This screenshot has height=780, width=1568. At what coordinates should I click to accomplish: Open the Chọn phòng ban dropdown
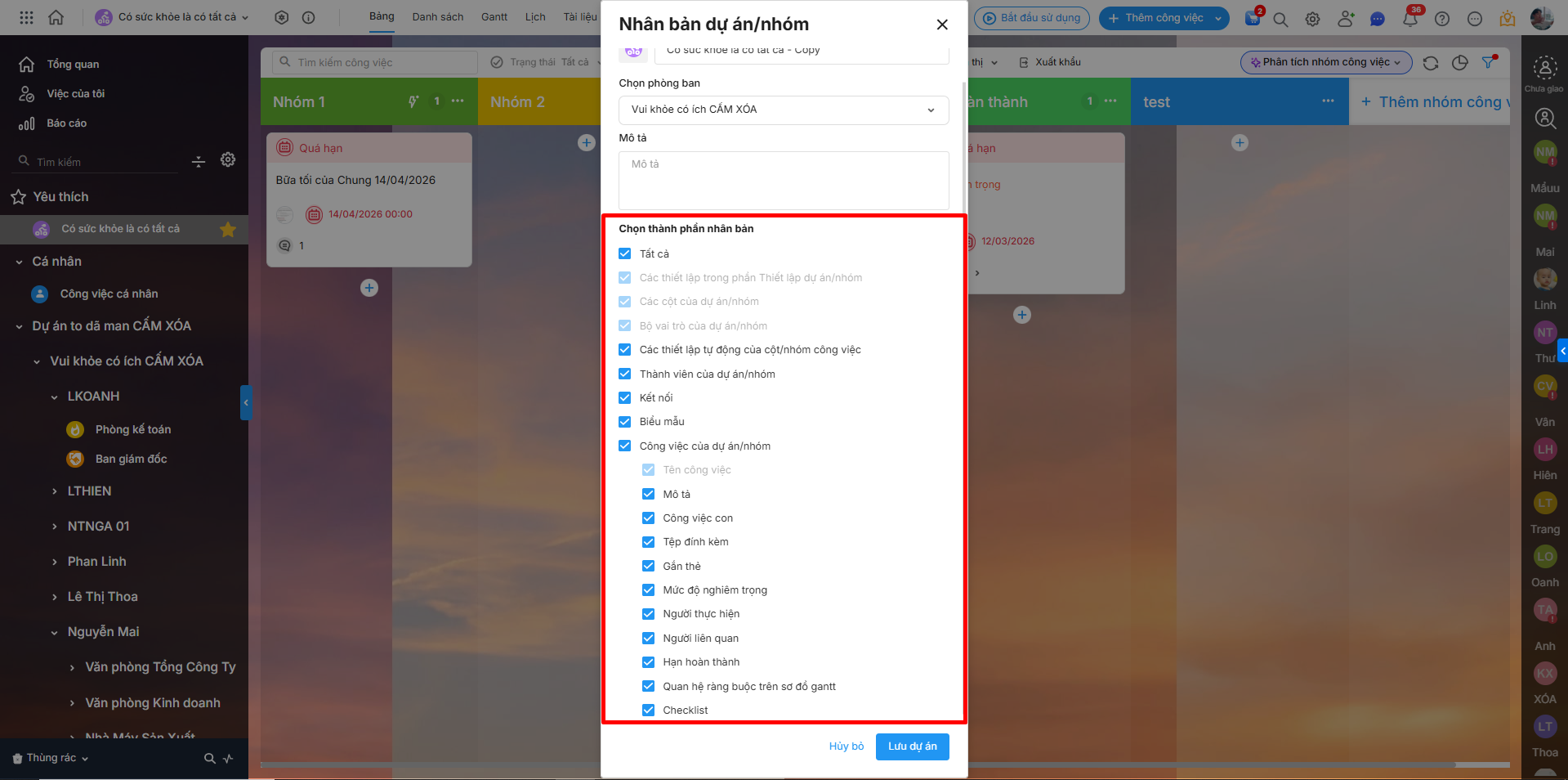click(x=784, y=110)
